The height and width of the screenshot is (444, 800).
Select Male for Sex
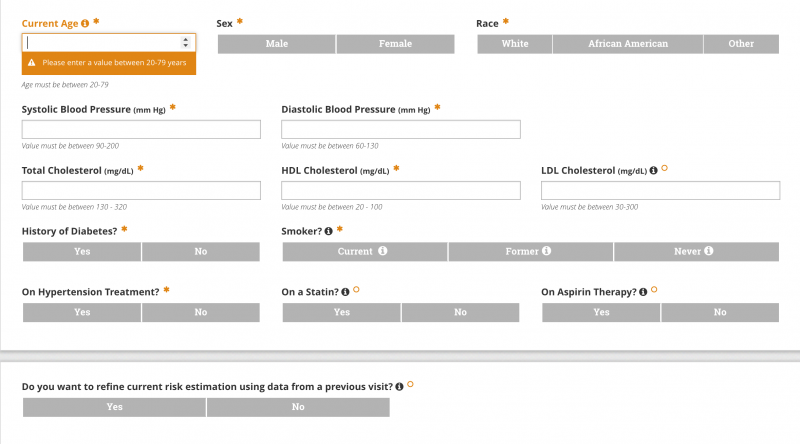tap(277, 44)
